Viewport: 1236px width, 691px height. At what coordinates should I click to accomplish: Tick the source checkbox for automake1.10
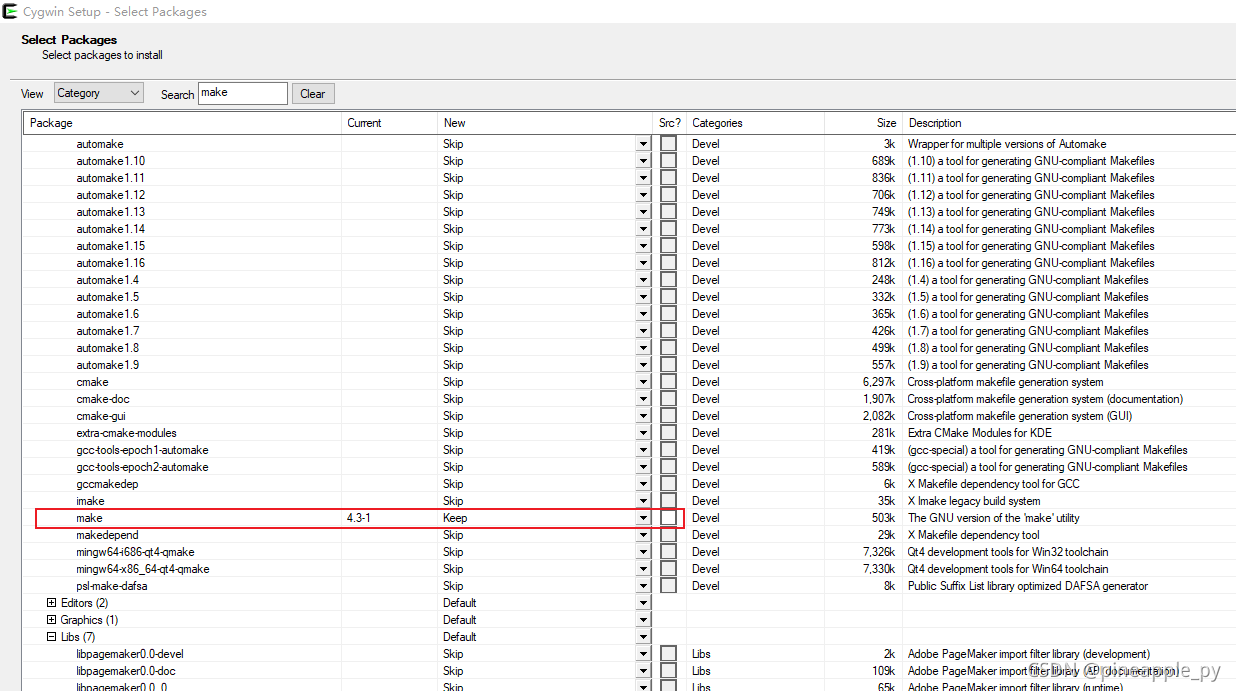[668, 161]
